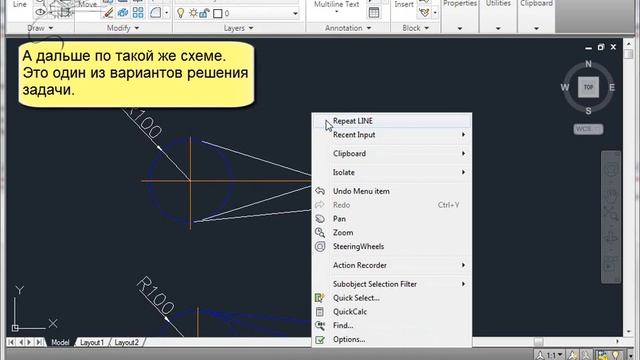The image size is (640, 360).
Task: Click the first-tab navigation arrow
Action: 11,342
